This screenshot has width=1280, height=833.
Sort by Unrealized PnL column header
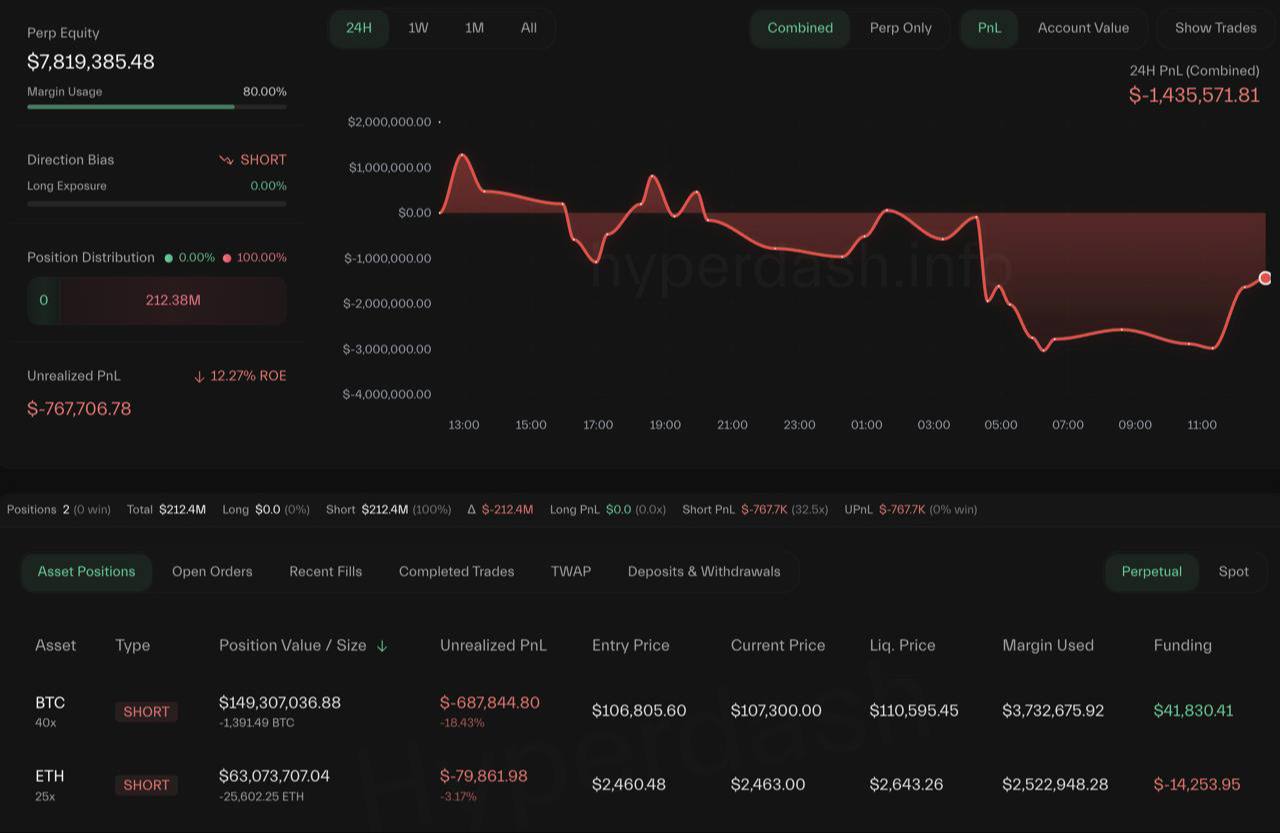[493, 646]
